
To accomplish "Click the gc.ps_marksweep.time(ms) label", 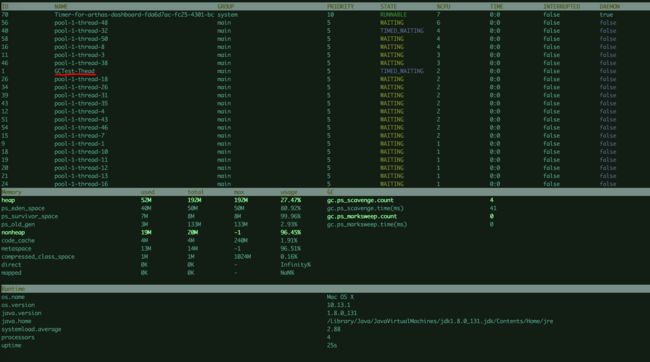I will click(x=366, y=224).
